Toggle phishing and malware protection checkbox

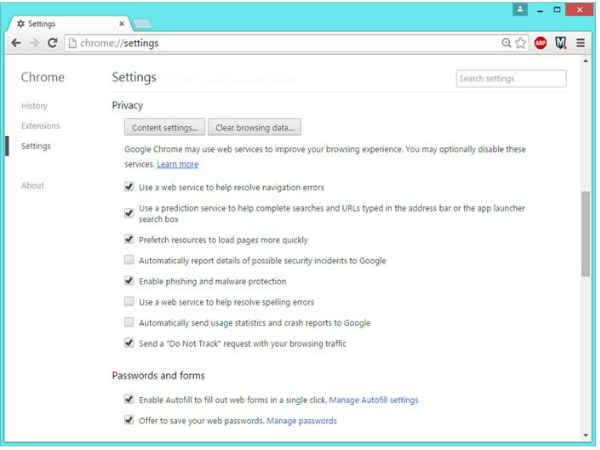point(129,281)
